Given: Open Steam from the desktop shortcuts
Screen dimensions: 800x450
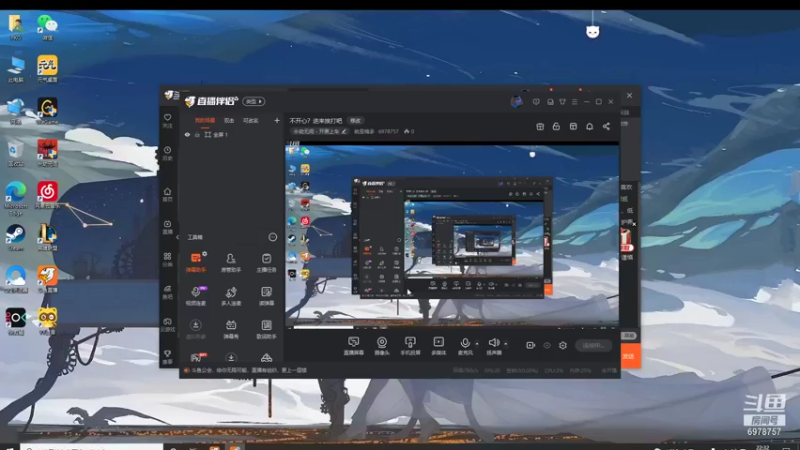Looking at the screenshot, I should click(x=15, y=235).
